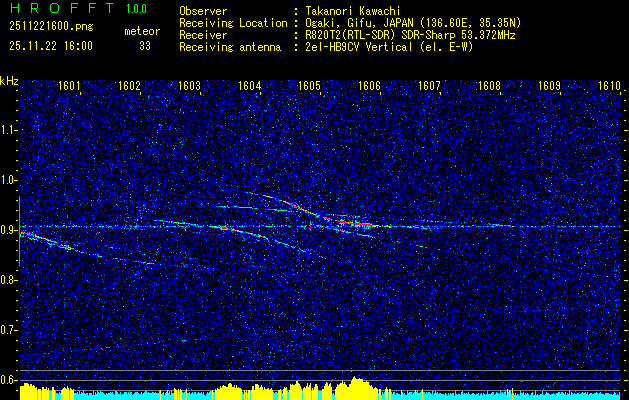Click the 1608 time marker

click(x=489, y=86)
